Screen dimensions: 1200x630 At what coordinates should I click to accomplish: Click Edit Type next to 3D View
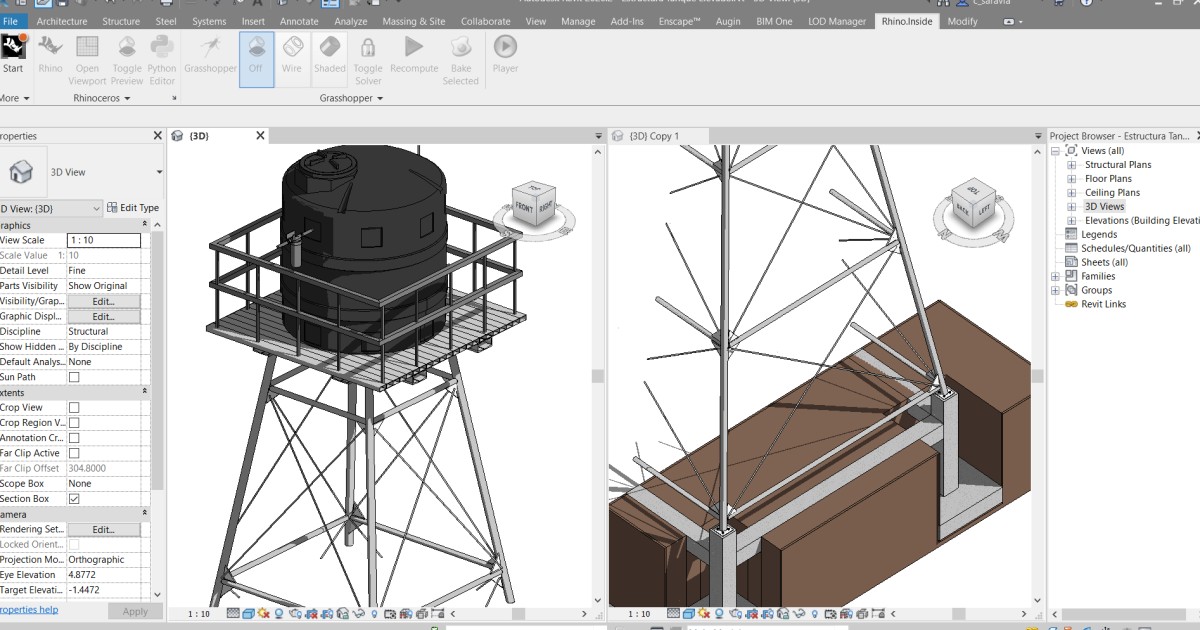(137, 207)
